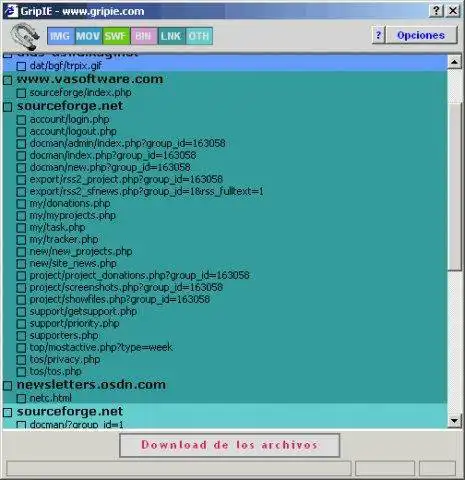Click the GripIE magnet logo icon
The width and height of the screenshot is (465, 480).
point(24,36)
